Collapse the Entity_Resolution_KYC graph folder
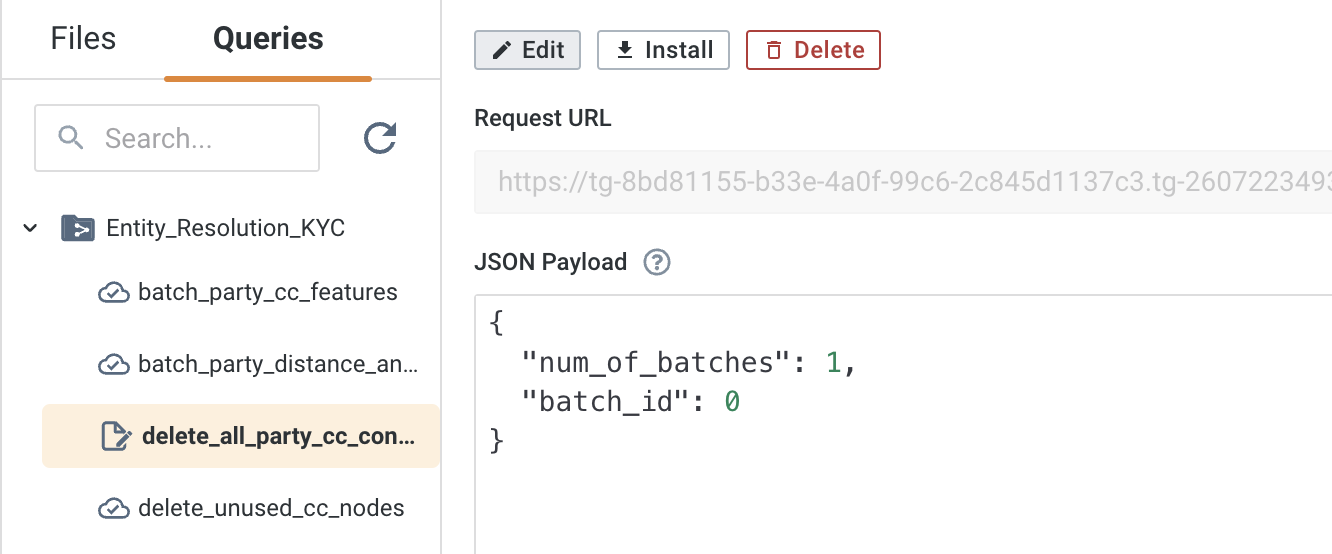The height and width of the screenshot is (554, 1332). (31, 228)
